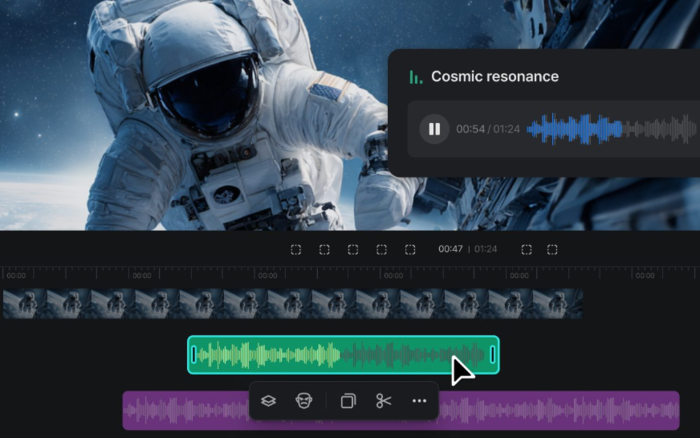Open the three-dot more options menu
This screenshot has height=438, width=700.
point(419,401)
